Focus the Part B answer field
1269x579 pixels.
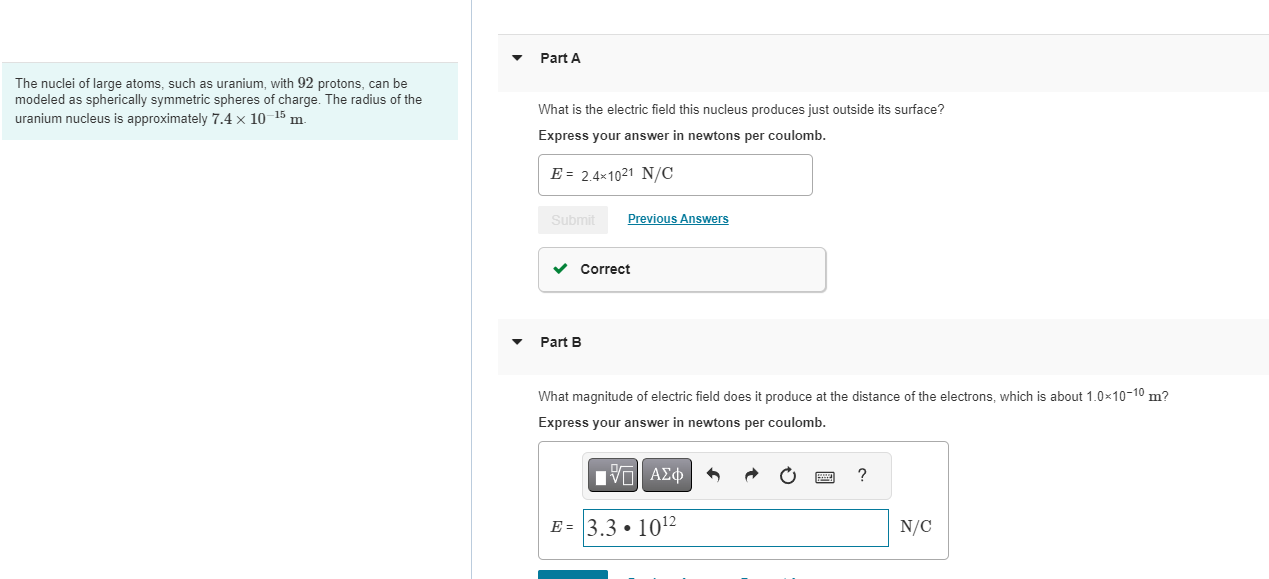pos(735,528)
